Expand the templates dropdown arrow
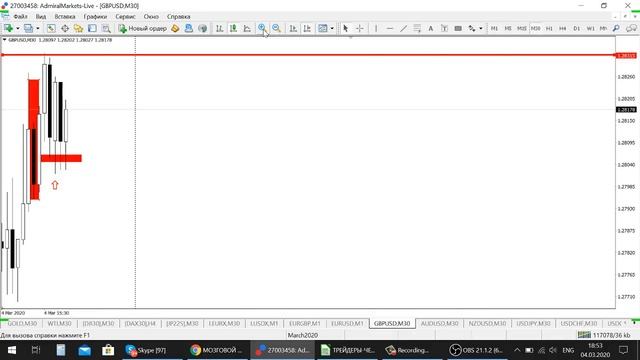This screenshot has width=640, height=360. click(x=332, y=28)
